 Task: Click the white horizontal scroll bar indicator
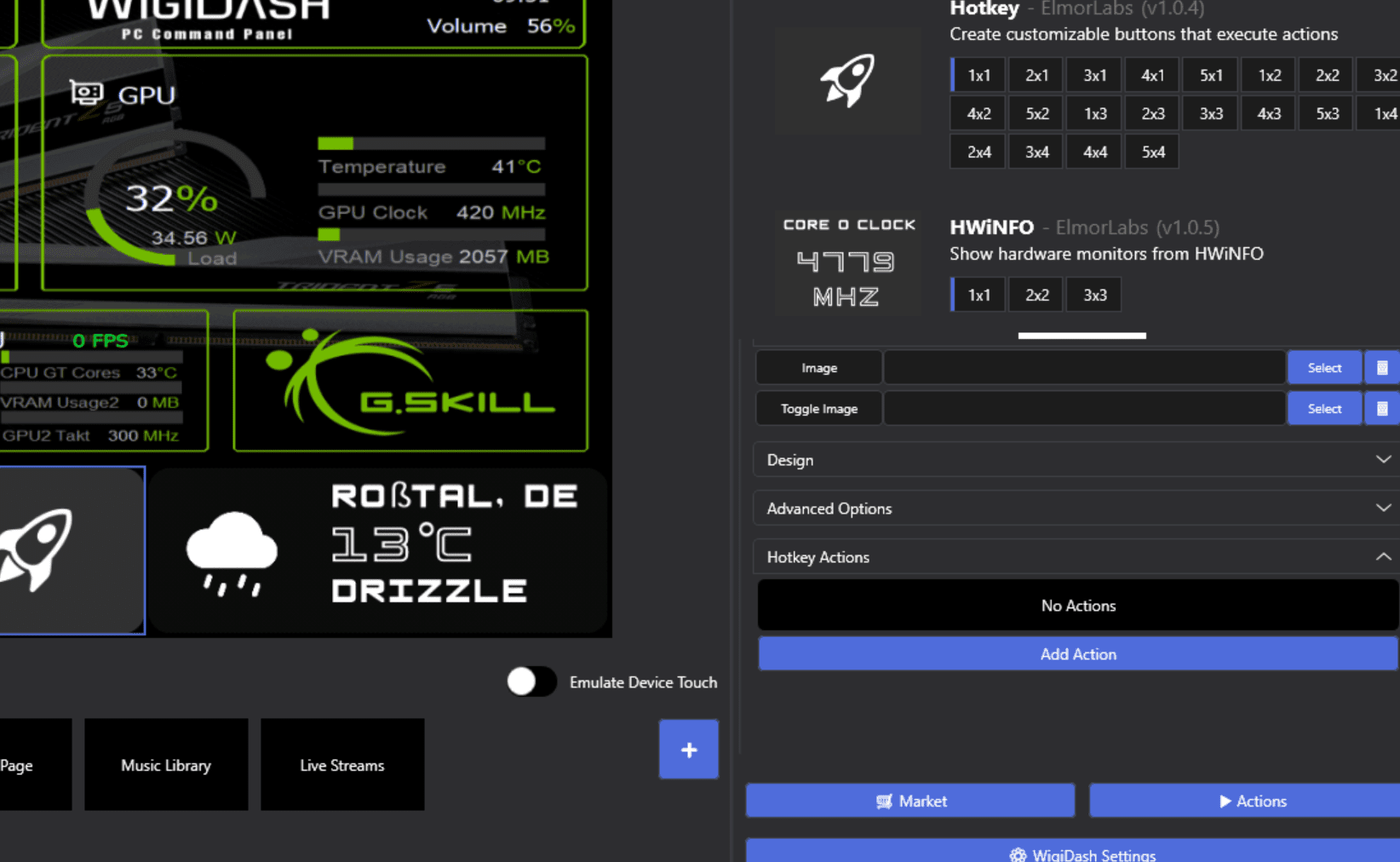1082,336
